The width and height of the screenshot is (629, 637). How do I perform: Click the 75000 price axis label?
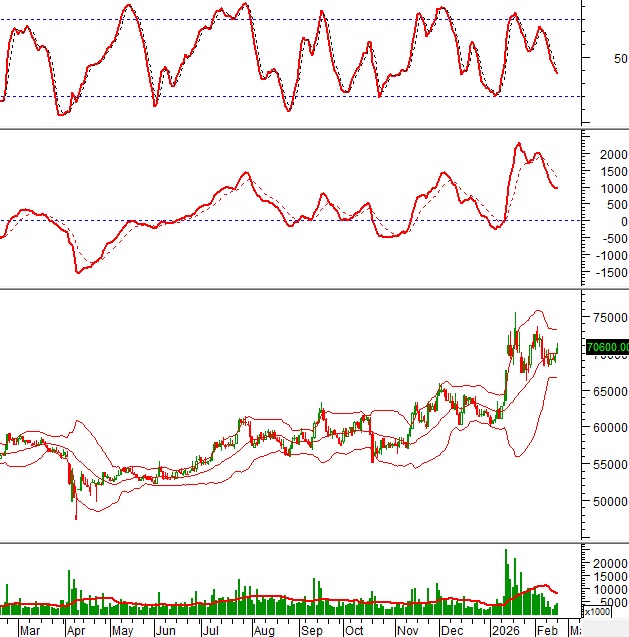pos(606,317)
